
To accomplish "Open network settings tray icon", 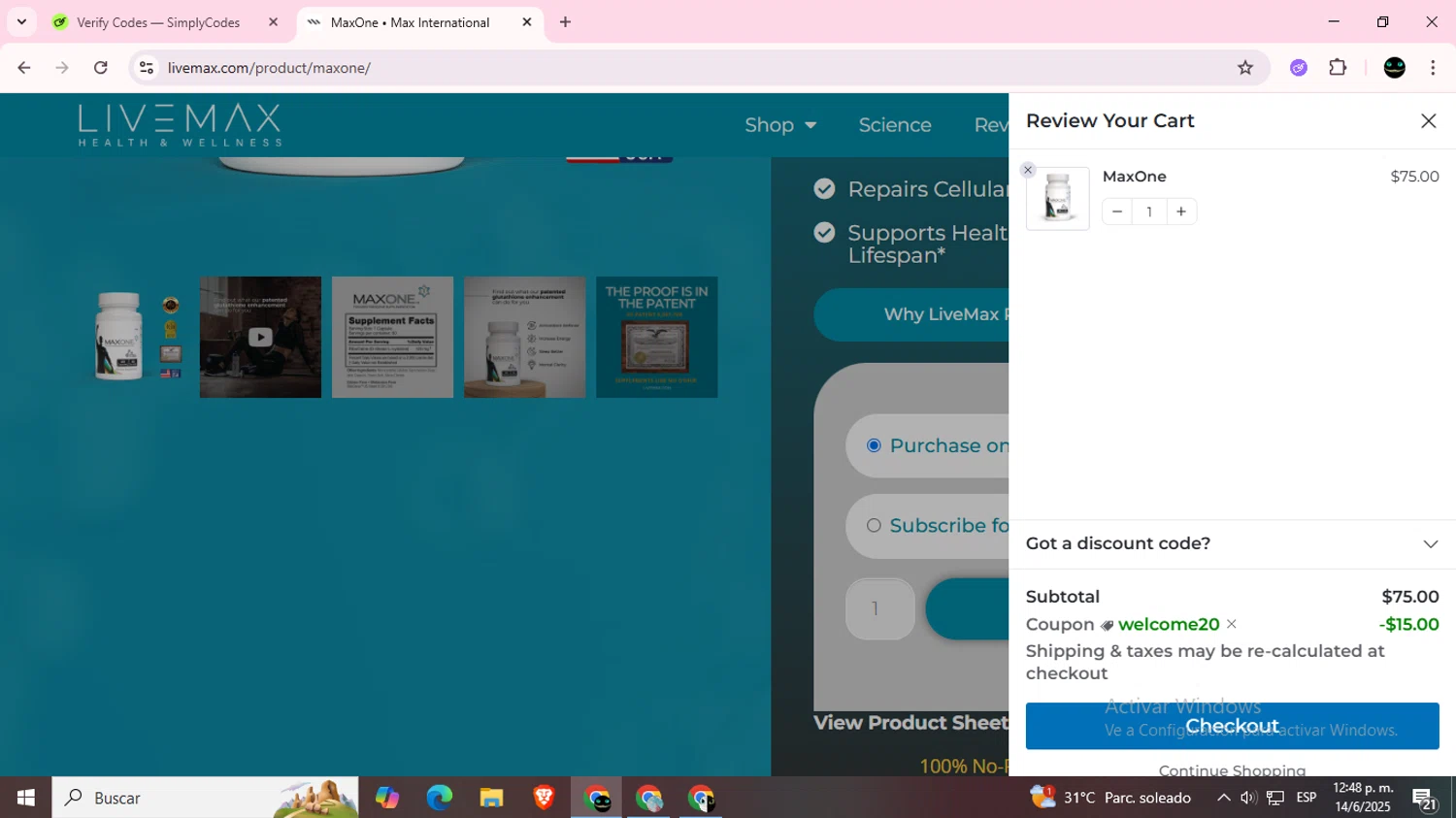I will (x=1275, y=798).
